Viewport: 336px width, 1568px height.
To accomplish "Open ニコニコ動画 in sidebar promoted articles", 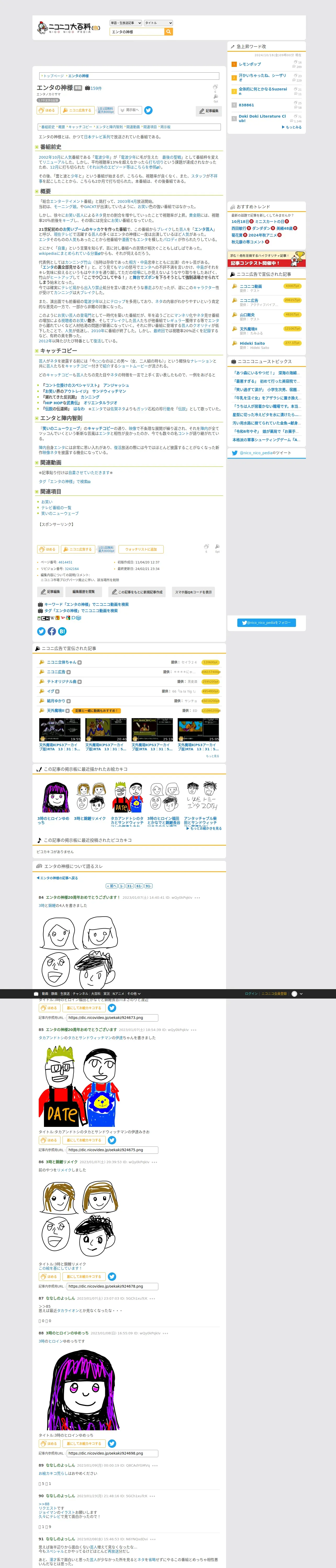I will pos(251,286).
